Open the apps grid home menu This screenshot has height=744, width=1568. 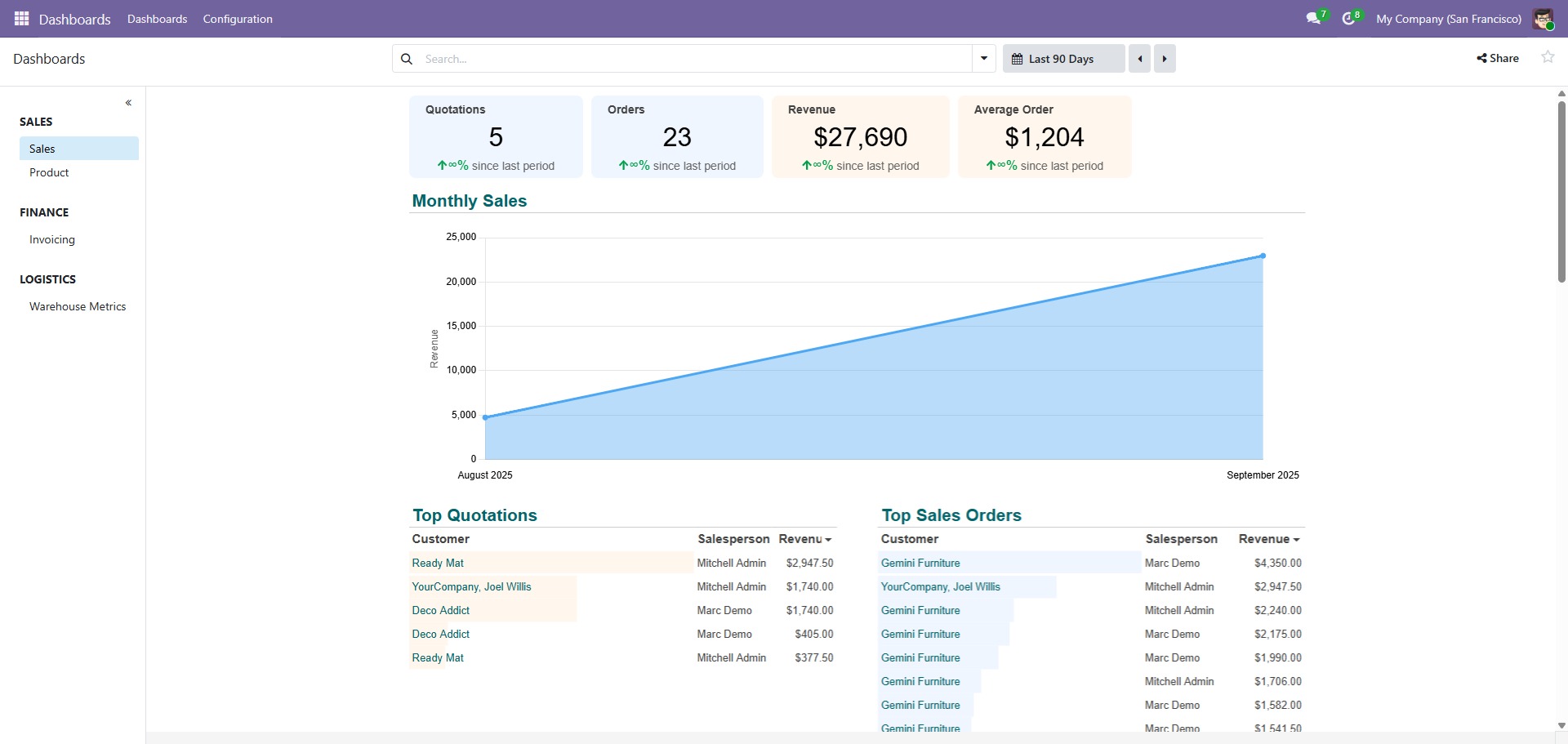pos(22,19)
